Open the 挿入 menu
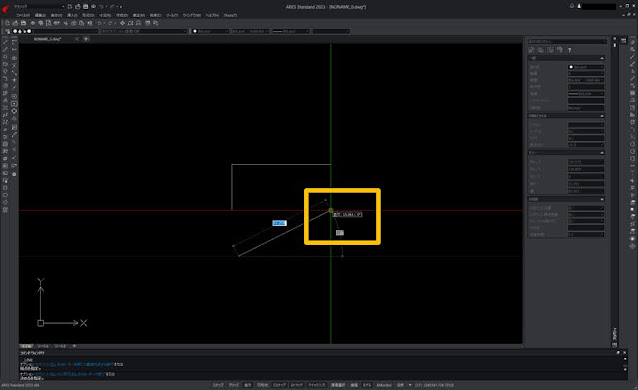This screenshot has width=638, height=390. [x=72, y=15]
